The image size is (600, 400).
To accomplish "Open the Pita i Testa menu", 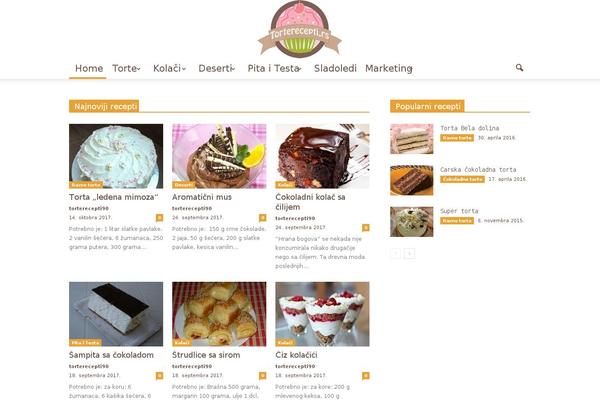I will click(x=274, y=69).
